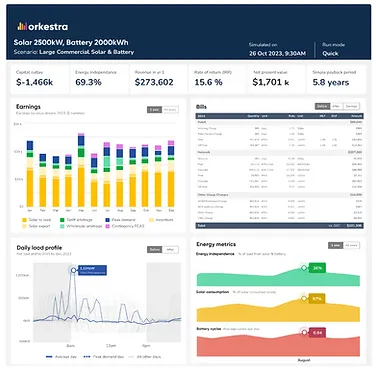
Task: Click the All other days legend item
Action: click(x=144, y=357)
